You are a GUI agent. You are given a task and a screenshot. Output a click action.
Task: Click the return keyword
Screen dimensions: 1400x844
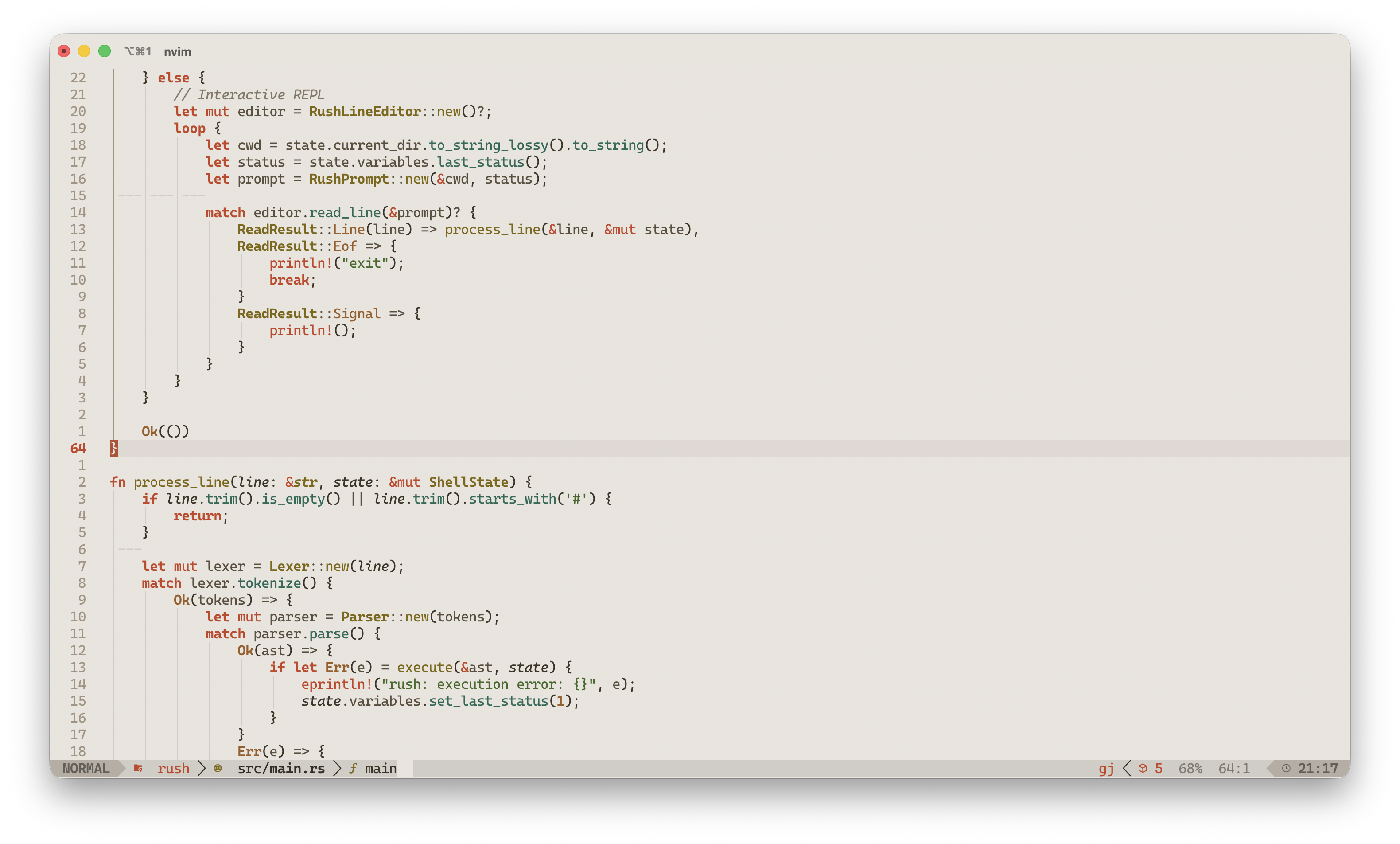pyautogui.click(x=197, y=516)
